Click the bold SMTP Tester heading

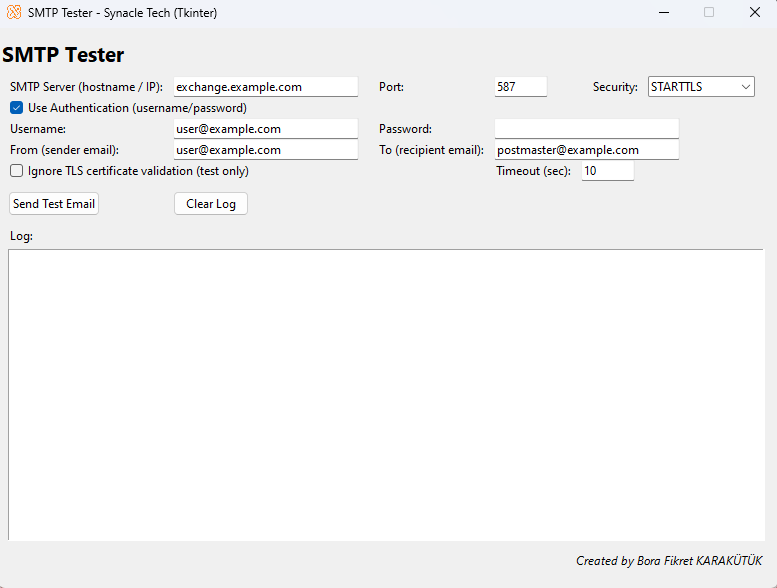point(64,55)
